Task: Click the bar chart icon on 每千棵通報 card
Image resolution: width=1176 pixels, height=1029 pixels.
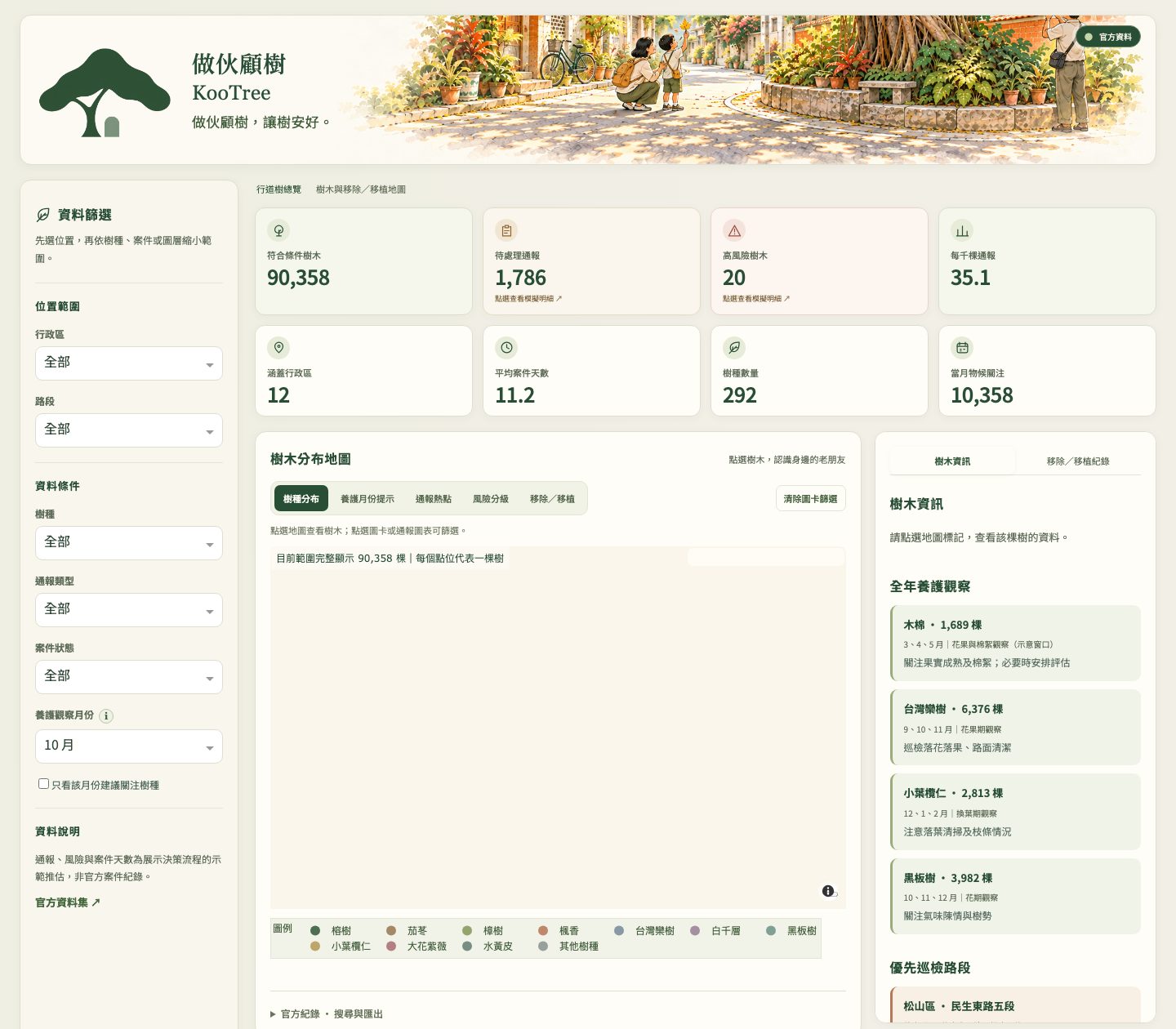Action: point(962,230)
